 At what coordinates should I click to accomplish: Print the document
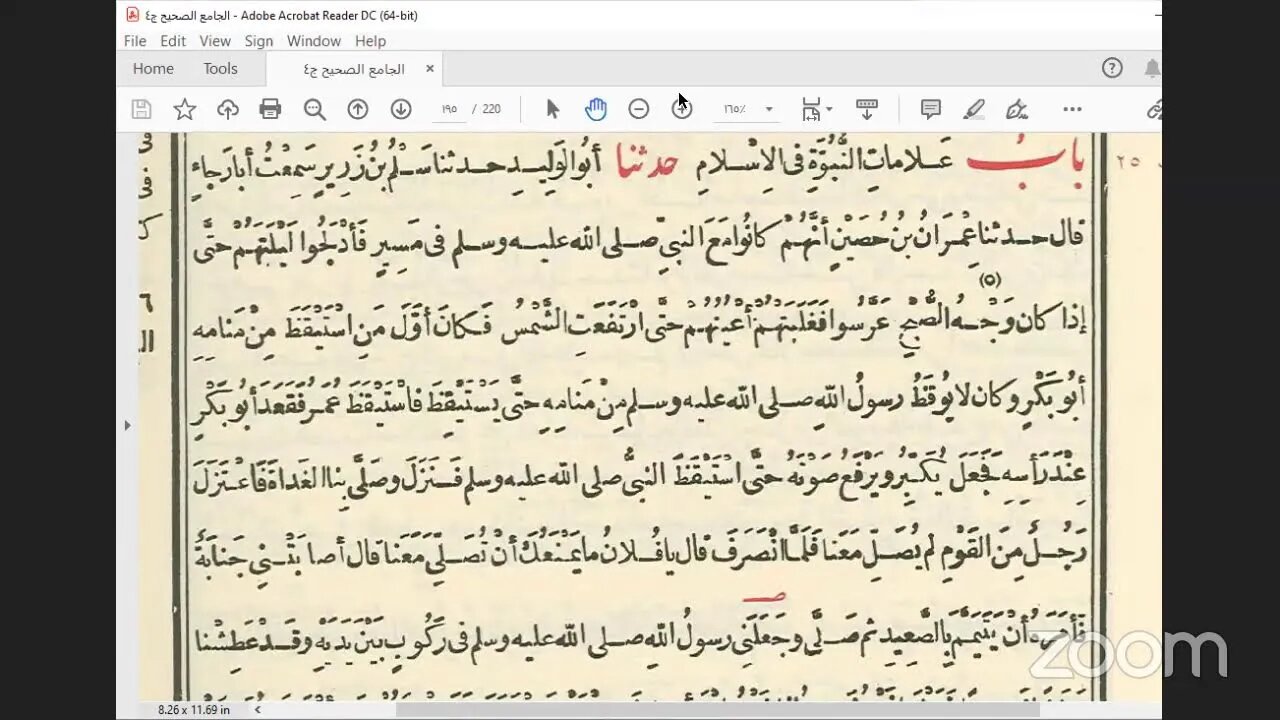coord(270,109)
